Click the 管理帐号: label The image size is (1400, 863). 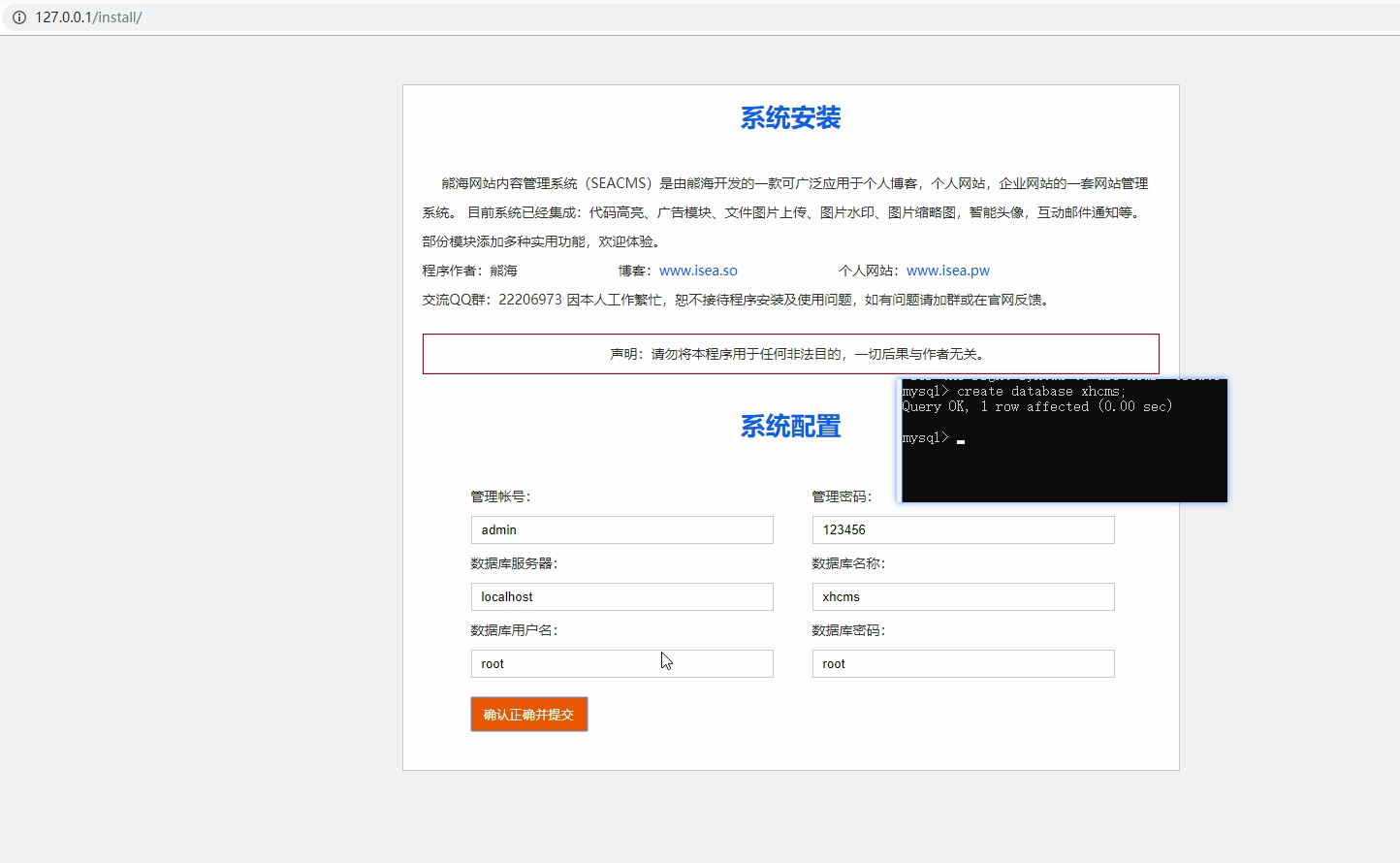(501, 496)
